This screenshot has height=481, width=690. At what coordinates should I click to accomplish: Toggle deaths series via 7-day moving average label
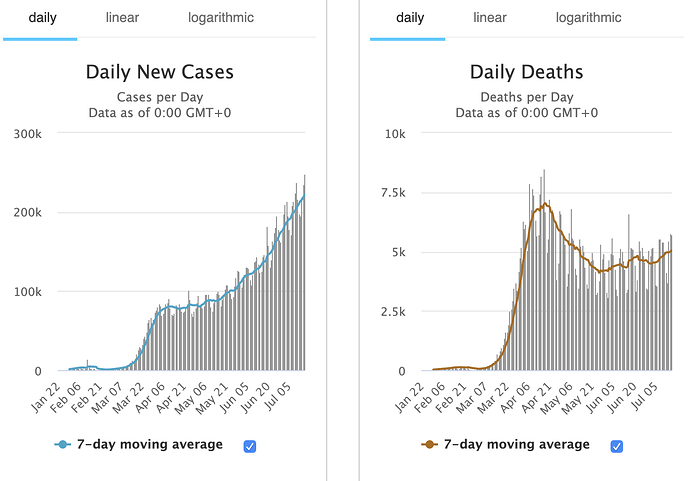click(517, 445)
